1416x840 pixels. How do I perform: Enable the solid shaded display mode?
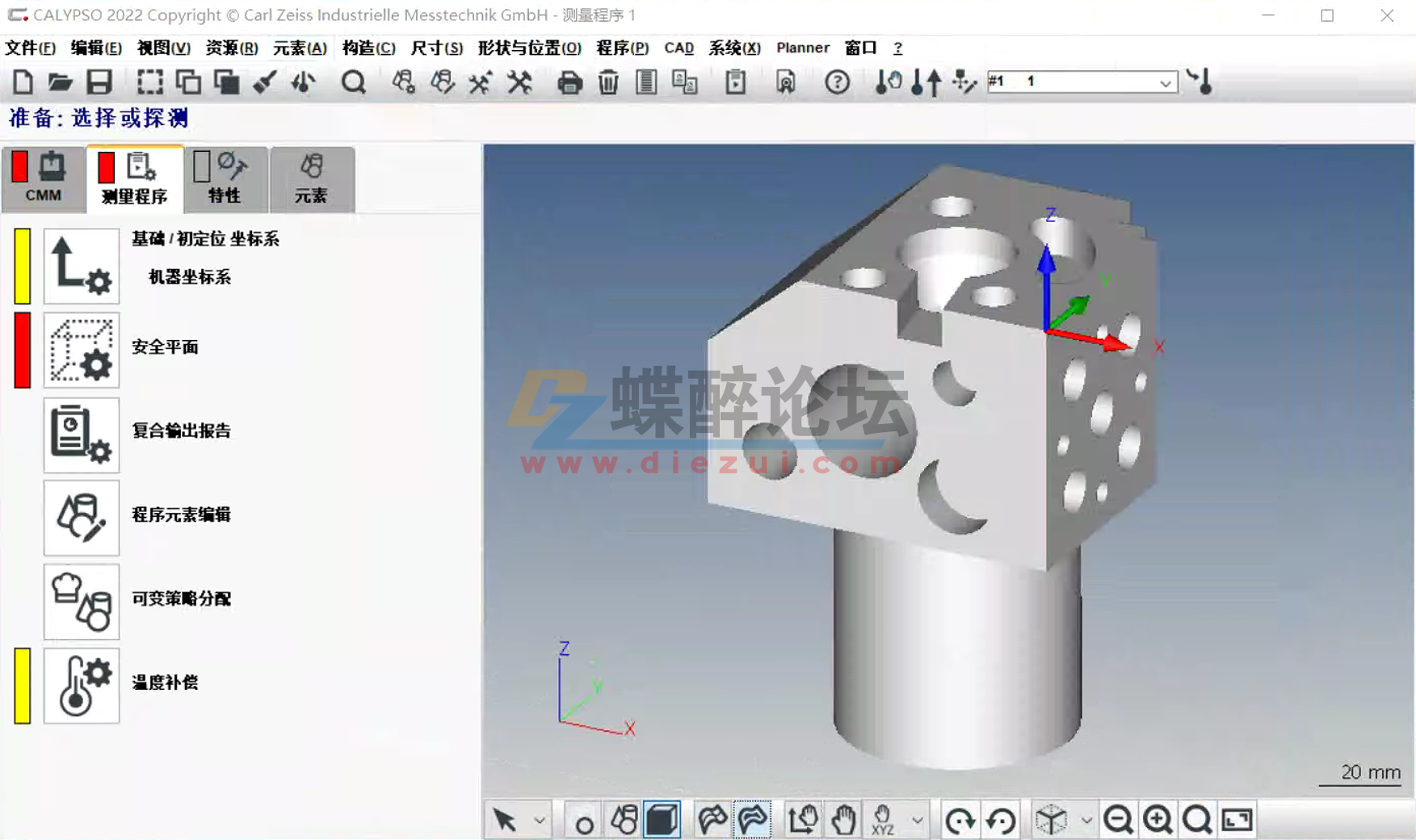click(x=662, y=818)
